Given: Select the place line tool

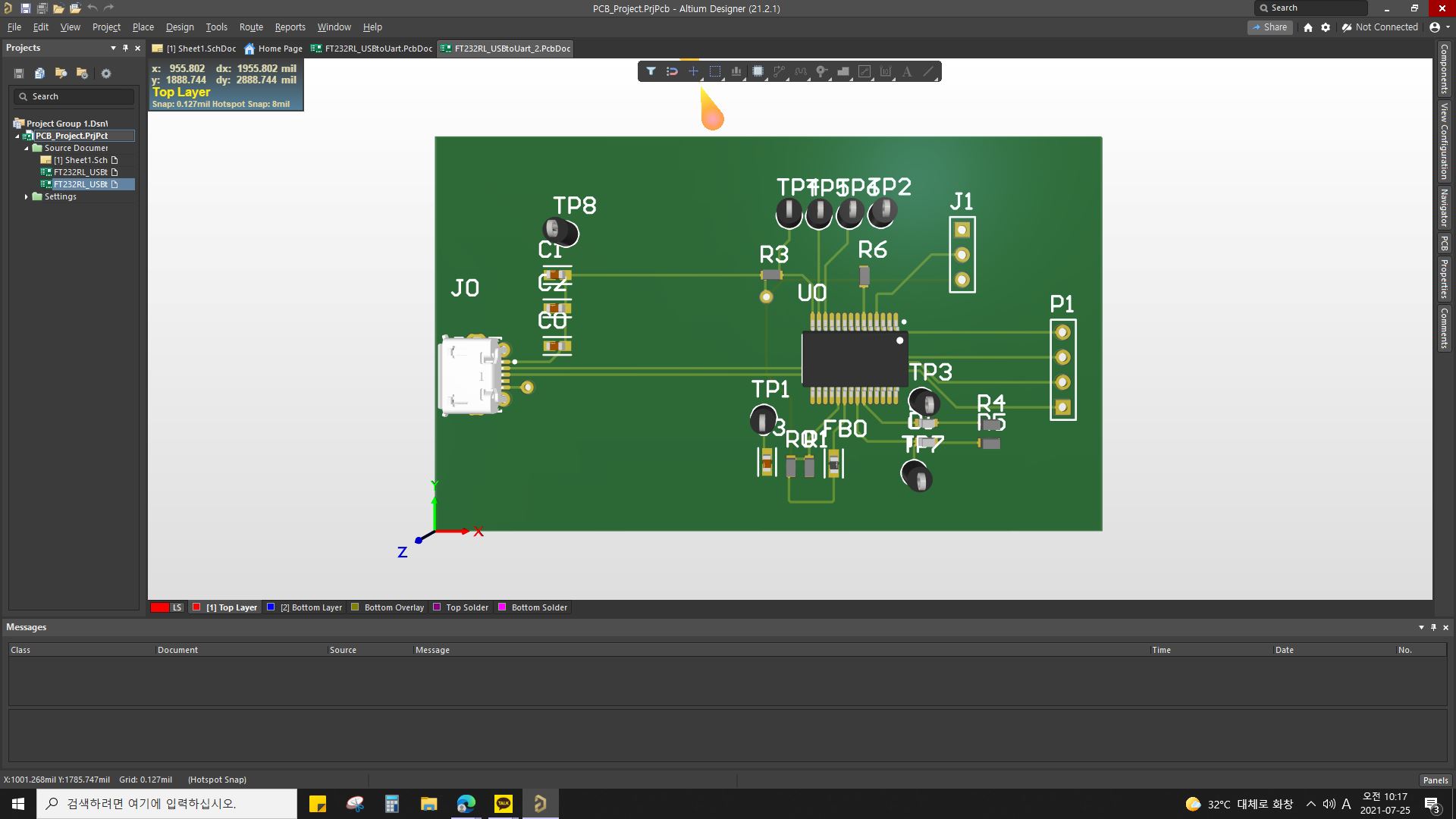Looking at the screenshot, I should tap(928, 71).
